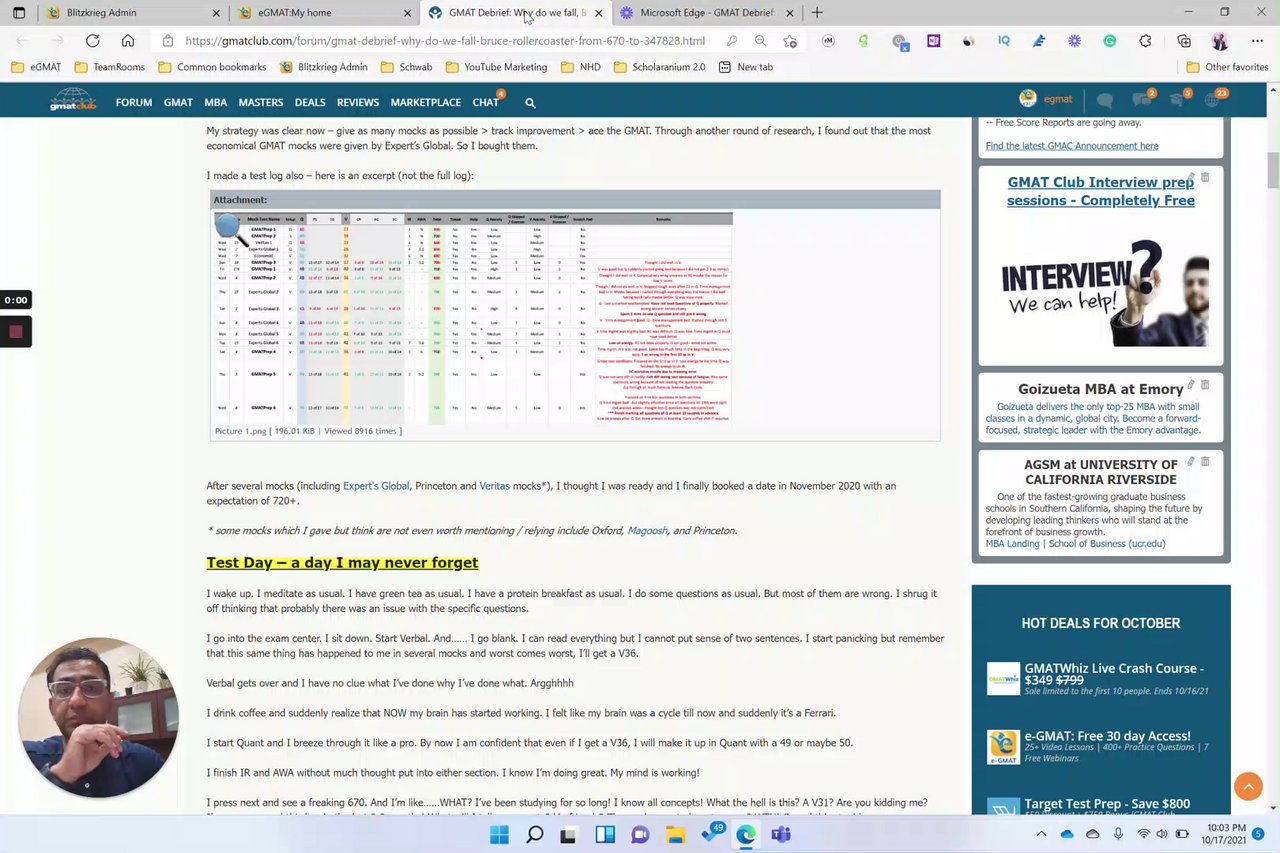
Task: Open GMAT Club site search icon
Action: 530,102
